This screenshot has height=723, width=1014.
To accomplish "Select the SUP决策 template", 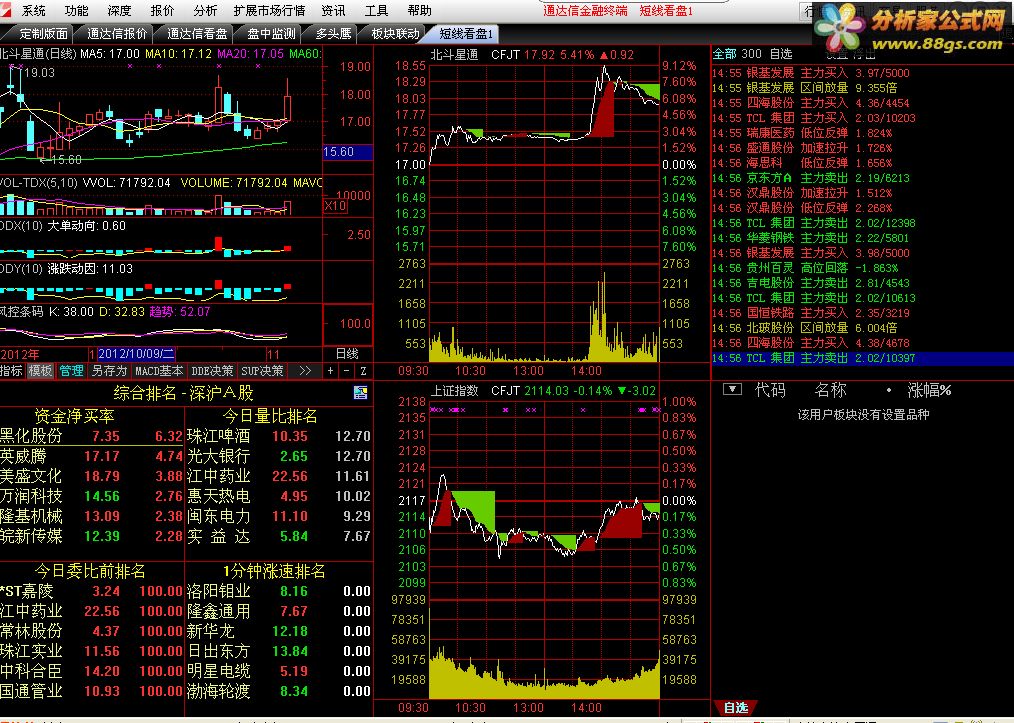I will pos(262,371).
